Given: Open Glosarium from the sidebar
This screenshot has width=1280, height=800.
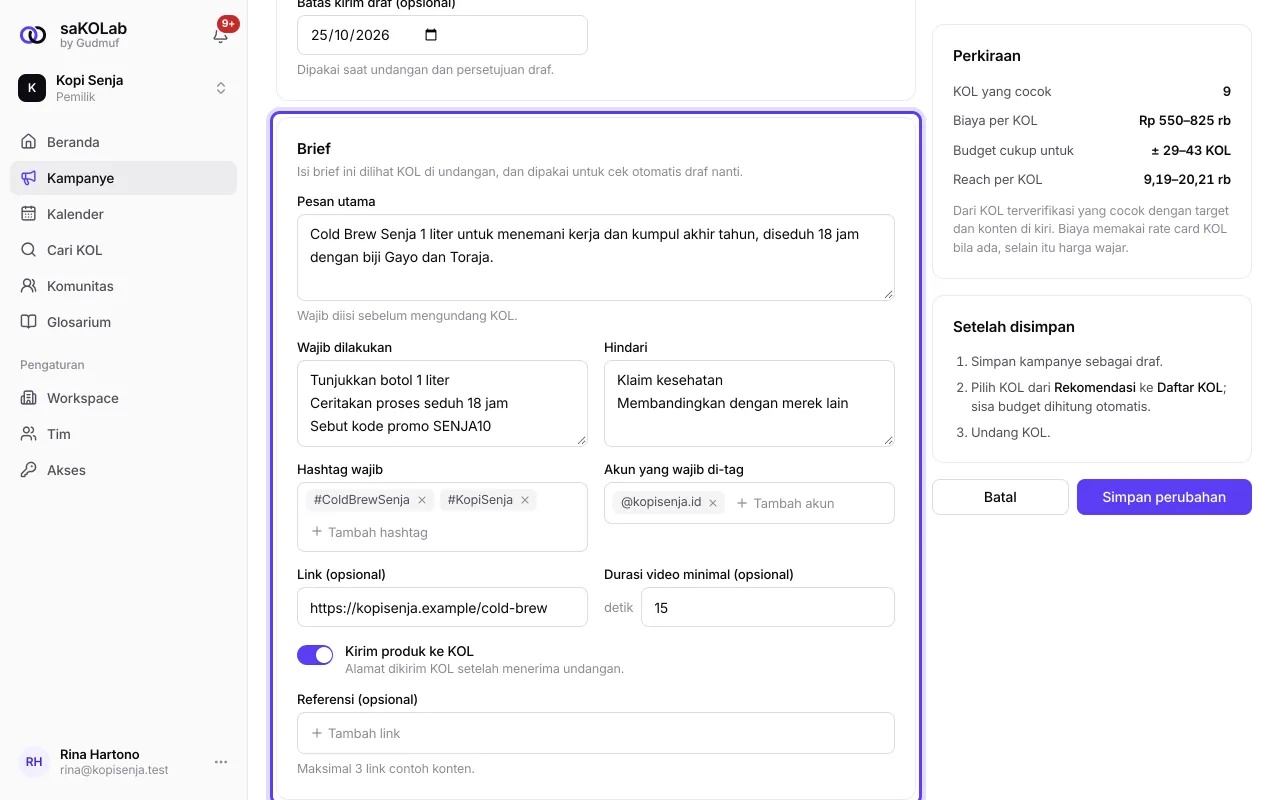Looking at the screenshot, I should click(124, 322).
